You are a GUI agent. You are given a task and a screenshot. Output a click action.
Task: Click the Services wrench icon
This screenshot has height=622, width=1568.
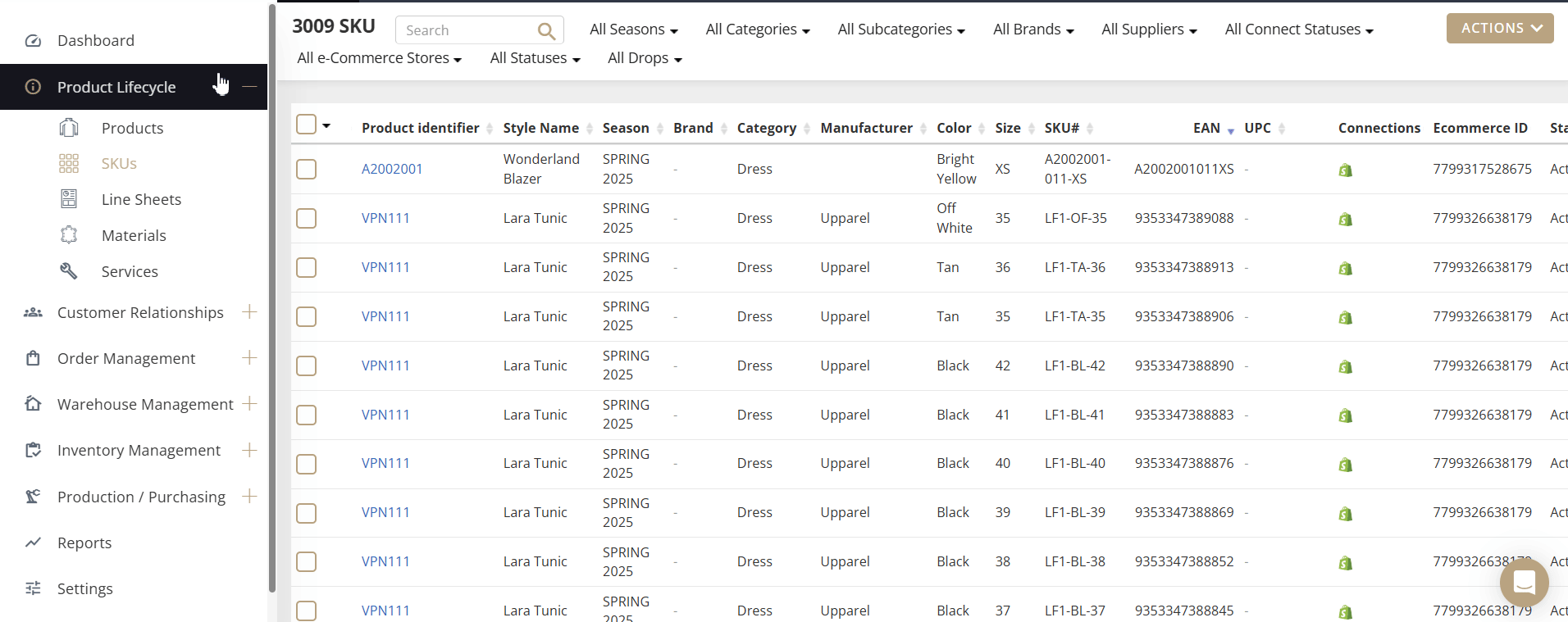(x=69, y=271)
